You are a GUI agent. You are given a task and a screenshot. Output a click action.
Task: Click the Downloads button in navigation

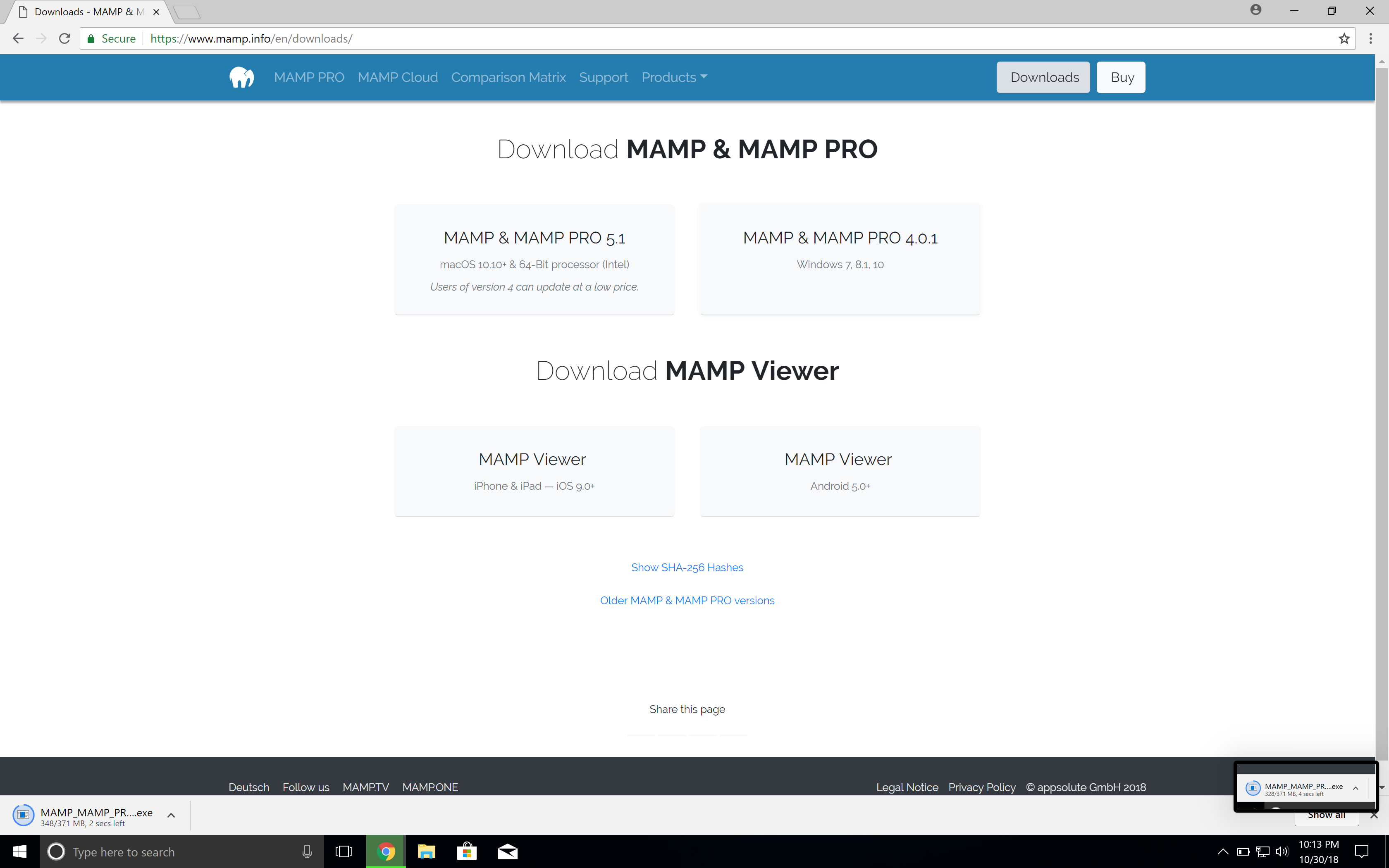1044,77
